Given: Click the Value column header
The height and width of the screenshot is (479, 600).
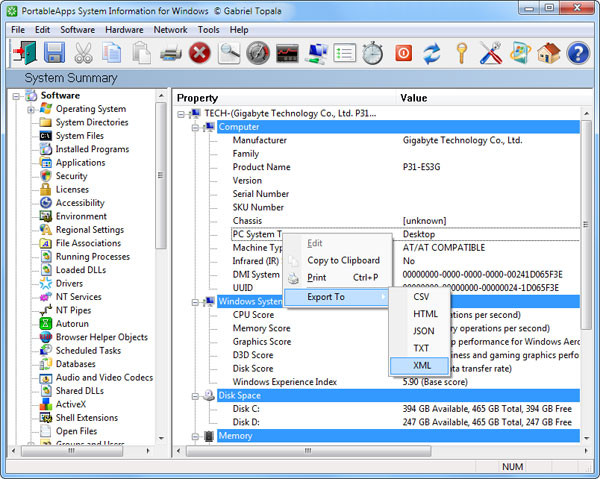Looking at the screenshot, I should coord(495,98).
